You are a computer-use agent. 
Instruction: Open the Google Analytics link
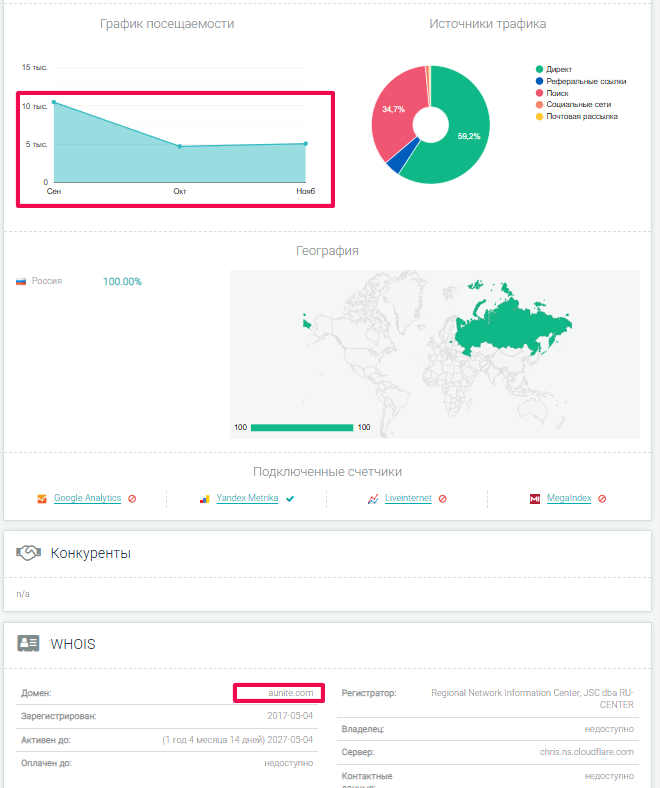(x=87, y=498)
